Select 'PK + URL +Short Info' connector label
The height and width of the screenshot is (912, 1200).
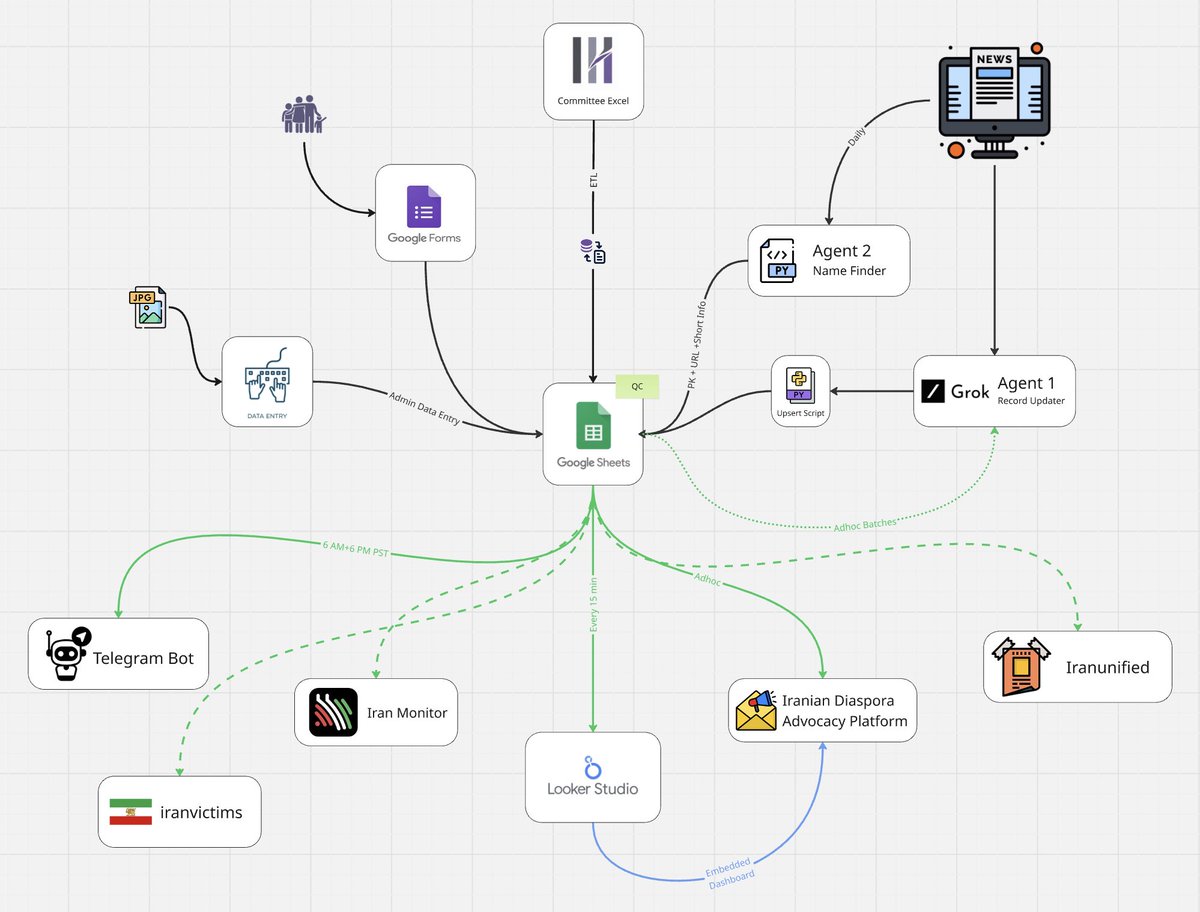(697, 345)
